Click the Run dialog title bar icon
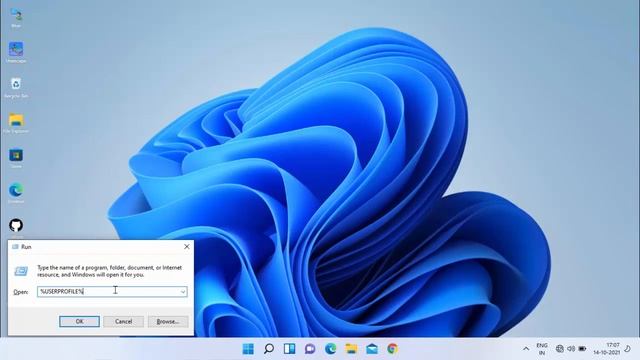The height and width of the screenshot is (360, 640). point(15,247)
